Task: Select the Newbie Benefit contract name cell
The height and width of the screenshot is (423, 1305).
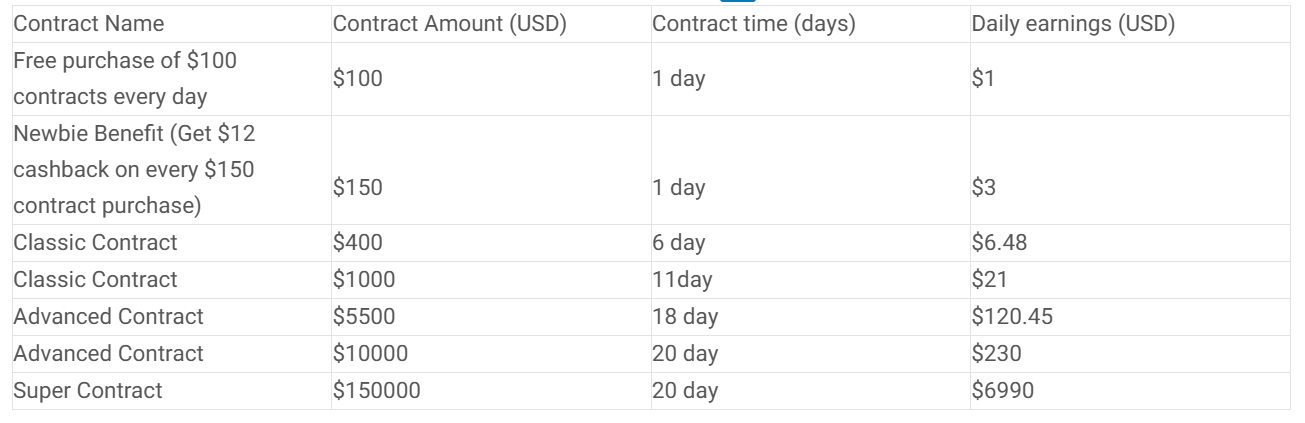Action: [x=133, y=169]
